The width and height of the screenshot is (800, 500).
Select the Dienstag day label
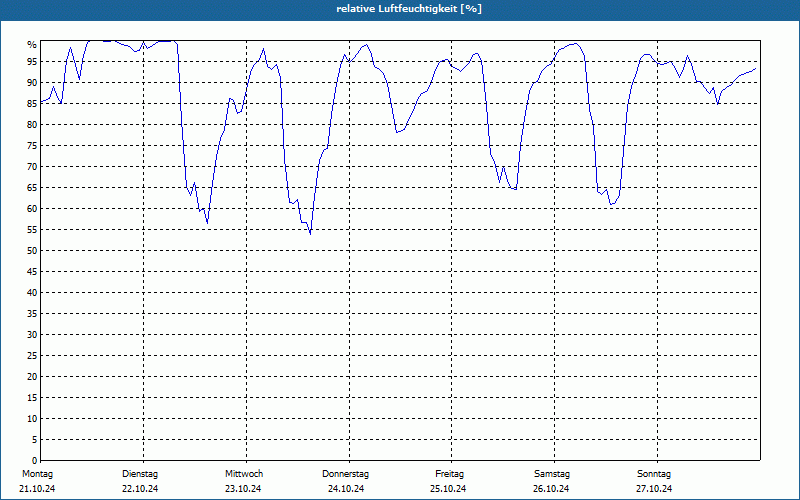click(140, 474)
